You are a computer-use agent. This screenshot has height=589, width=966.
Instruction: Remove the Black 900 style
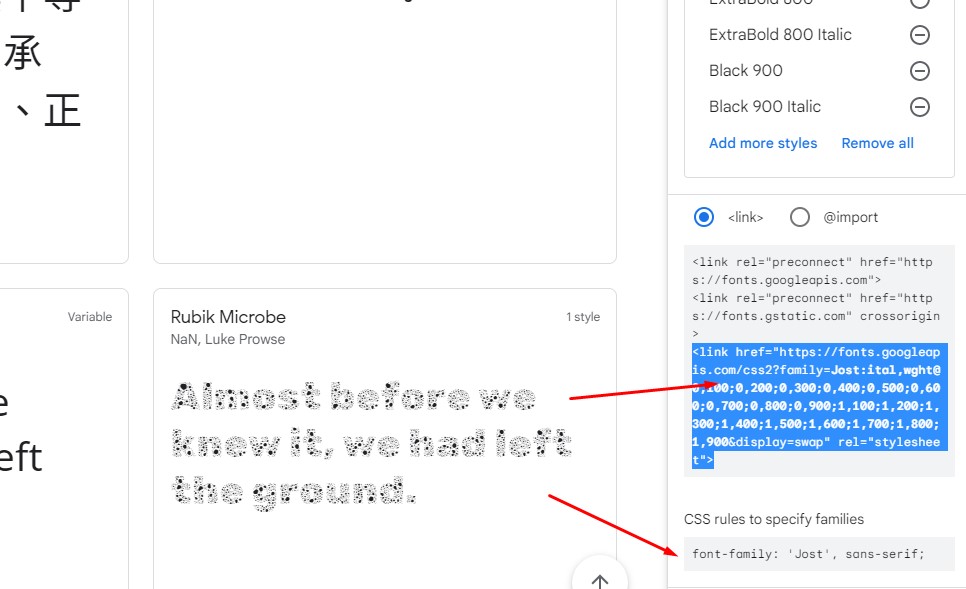pos(920,71)
